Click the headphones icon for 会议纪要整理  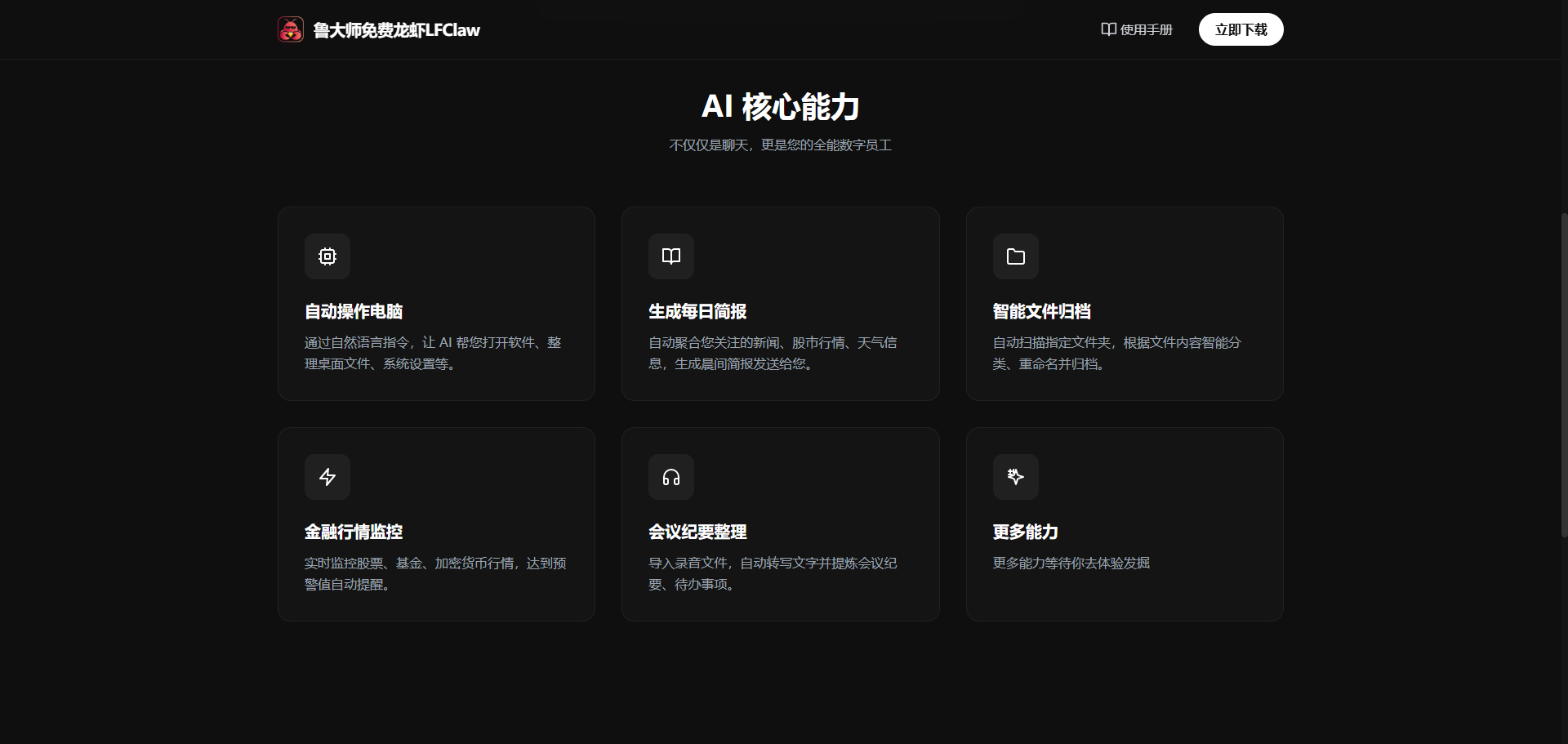pyautogui.click(x=671, y=477)
